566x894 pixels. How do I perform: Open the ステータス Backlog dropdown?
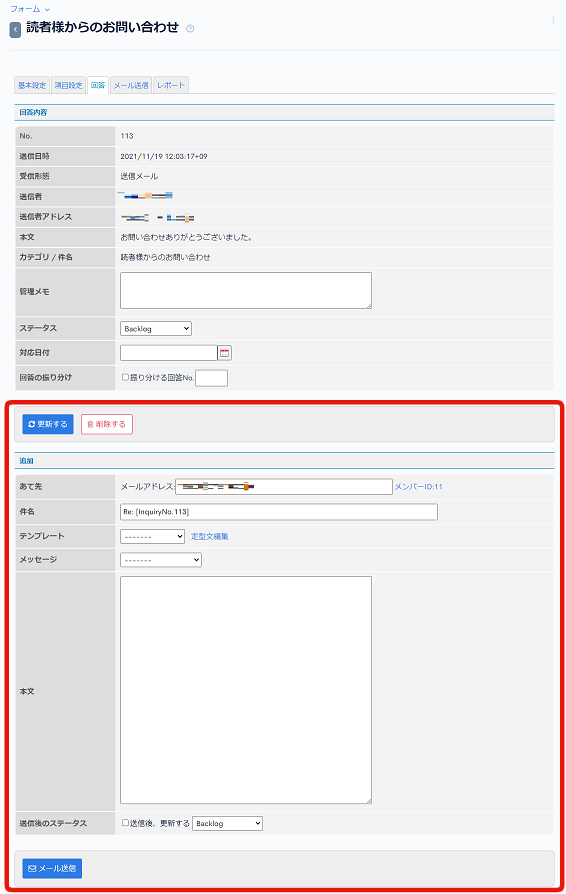pyautogui.click(x=156, y=328)
